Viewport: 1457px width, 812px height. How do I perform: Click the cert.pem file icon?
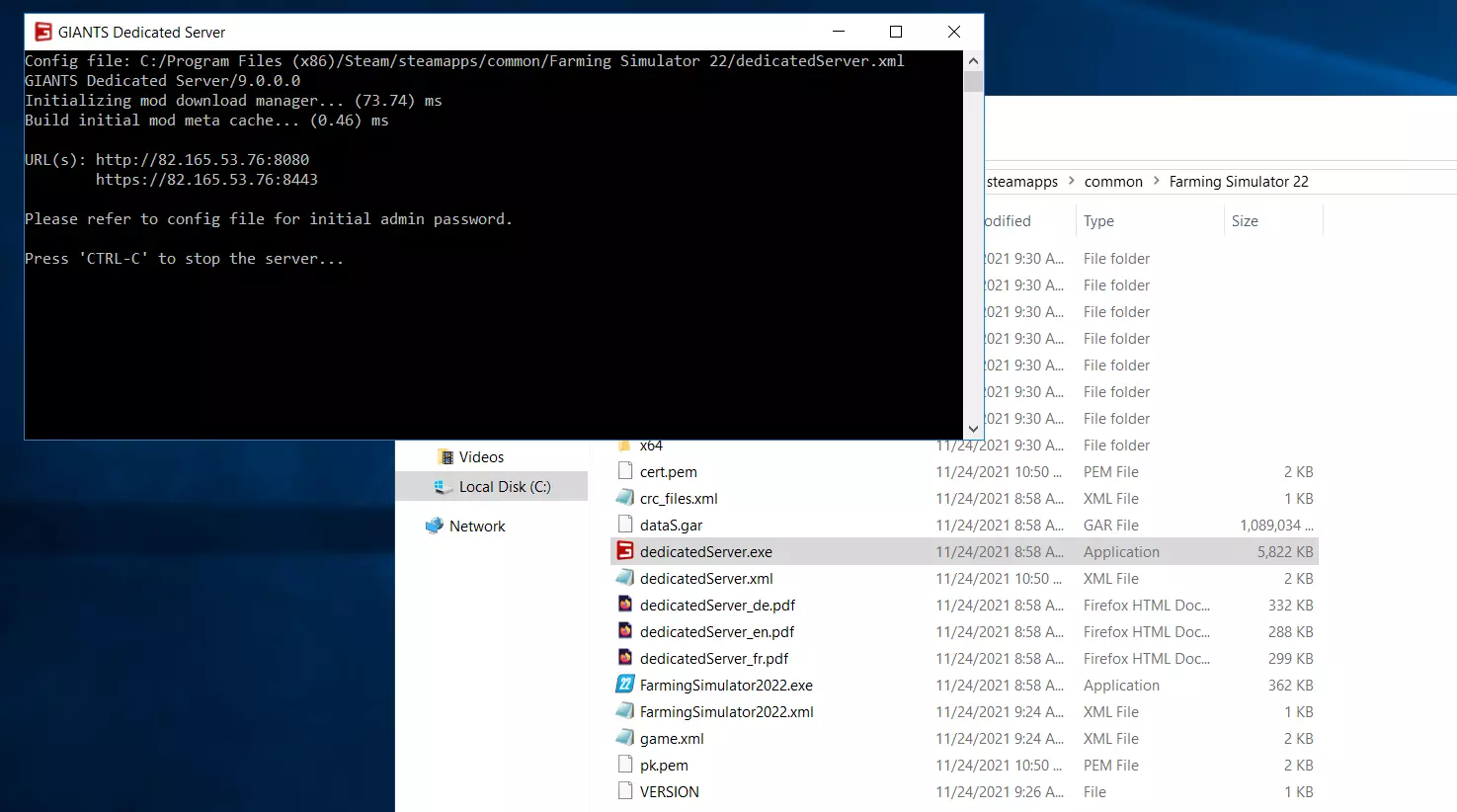pos(624,471)
